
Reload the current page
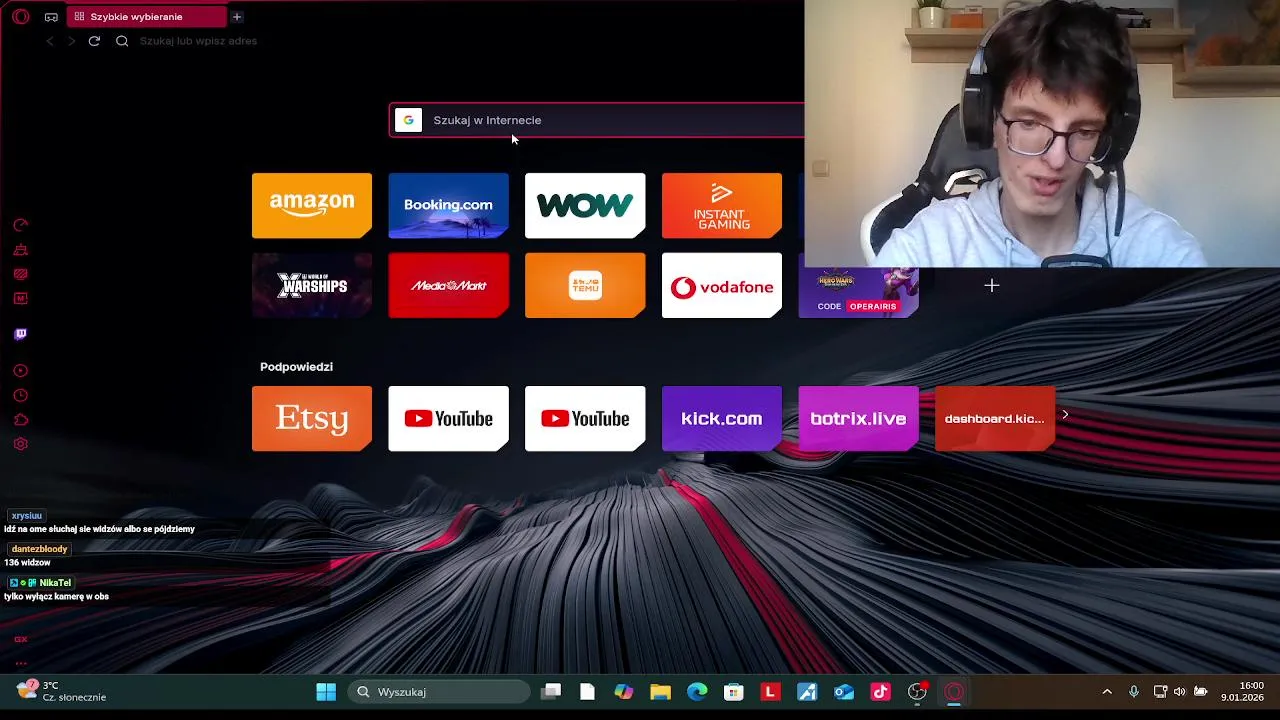coord(94,41)
